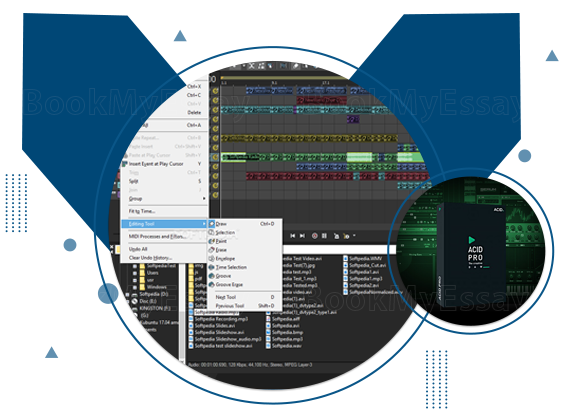
Task: Click the Pause button in transport bar
Action: coord(324,236)
